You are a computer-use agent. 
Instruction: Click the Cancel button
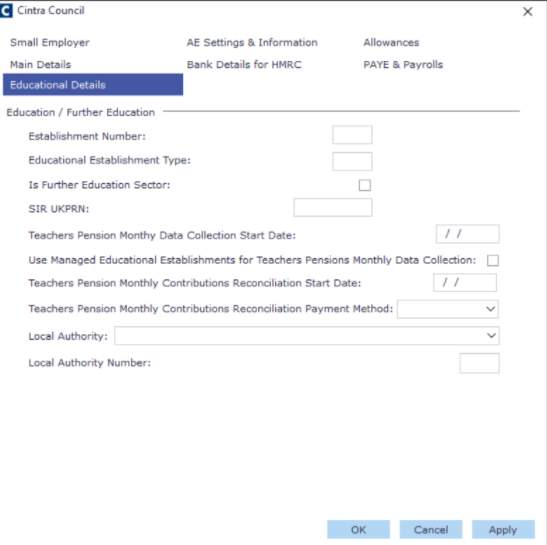pyautogui.click(x=431, y=530)
